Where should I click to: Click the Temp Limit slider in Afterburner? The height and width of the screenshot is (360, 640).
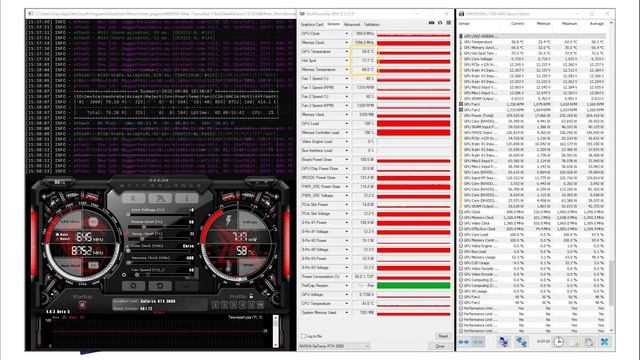[159, 238]
